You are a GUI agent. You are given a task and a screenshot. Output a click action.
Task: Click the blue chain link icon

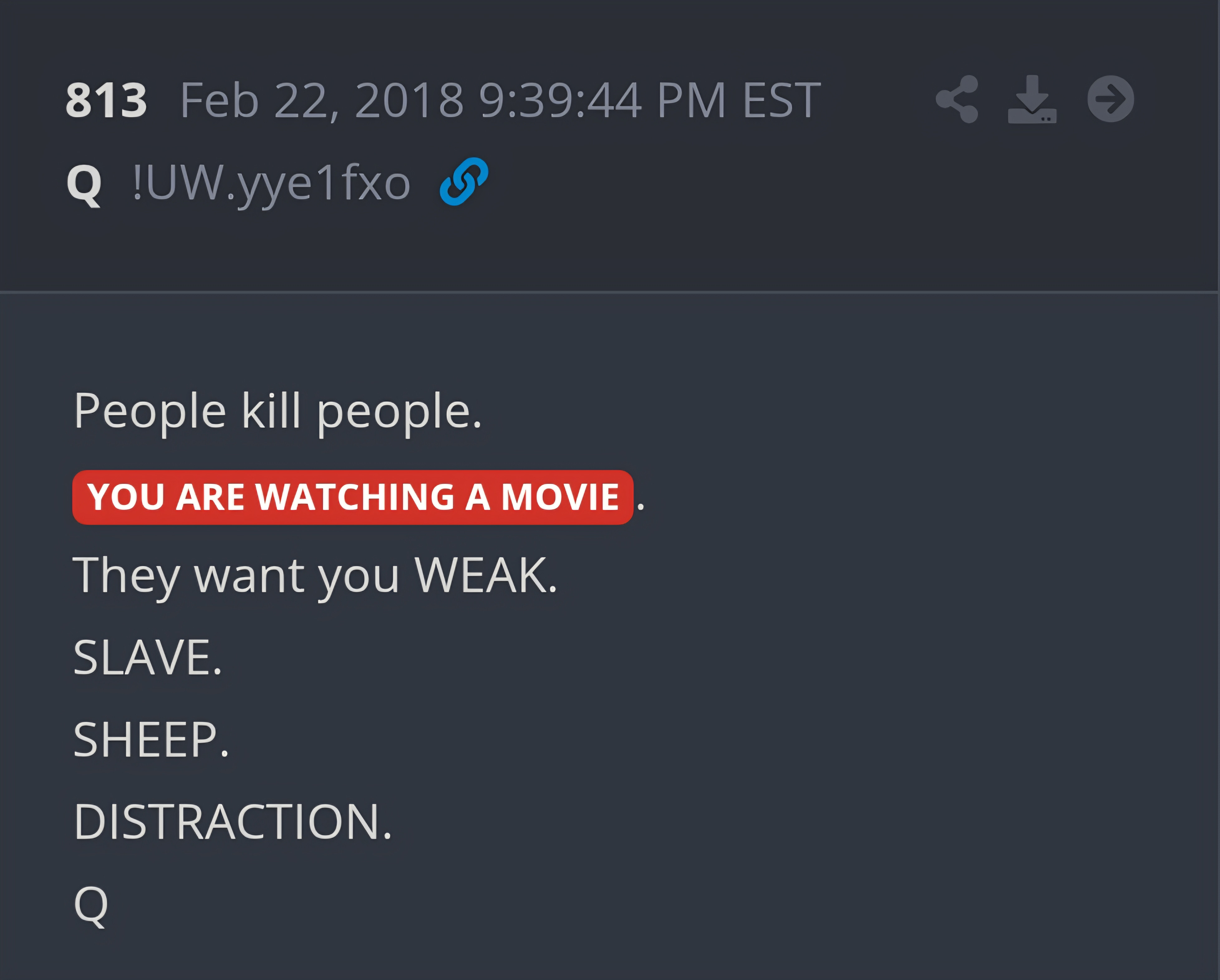coord(464,181)
